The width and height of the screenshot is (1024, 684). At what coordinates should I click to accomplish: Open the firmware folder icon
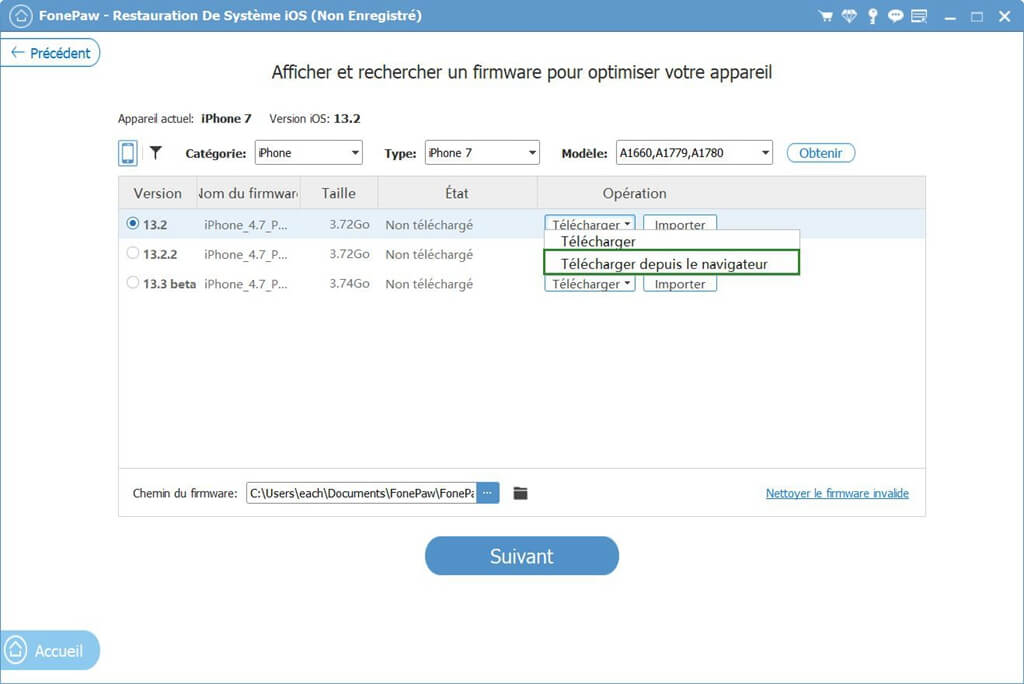(x=520, y=493)
